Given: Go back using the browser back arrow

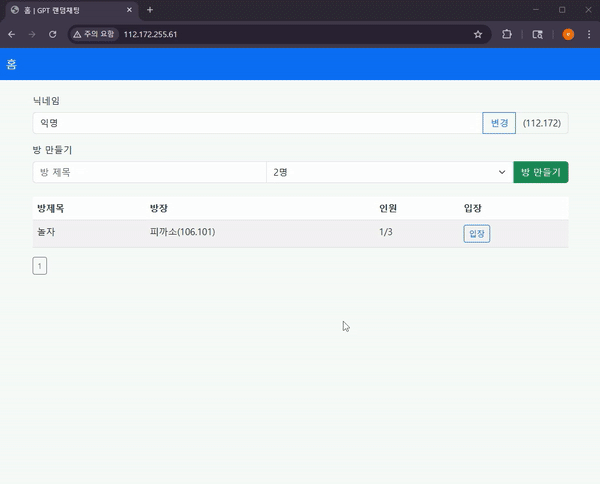Looking at the screenshot, I should [11, 34].
